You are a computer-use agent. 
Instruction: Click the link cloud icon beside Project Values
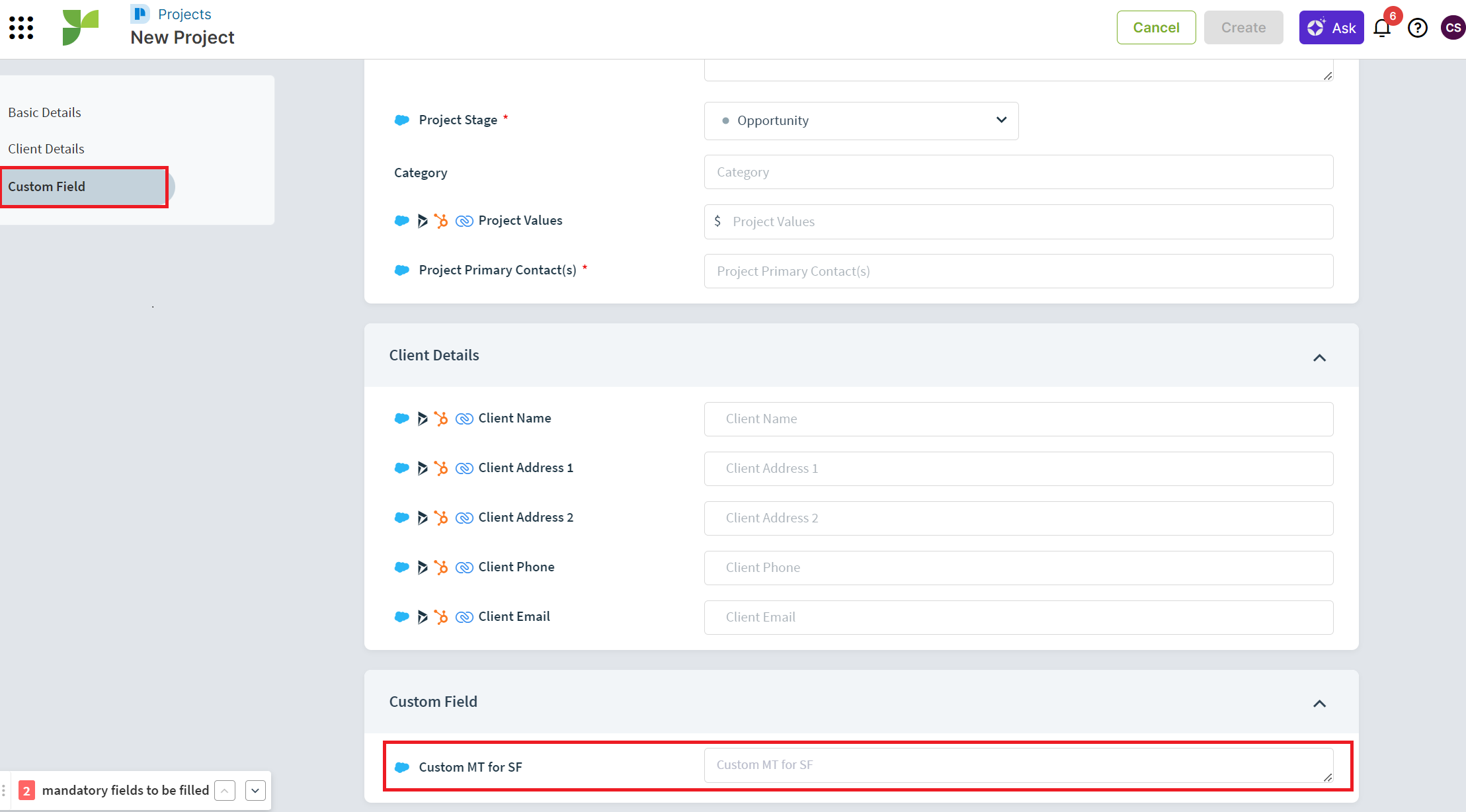click(464, 221)
